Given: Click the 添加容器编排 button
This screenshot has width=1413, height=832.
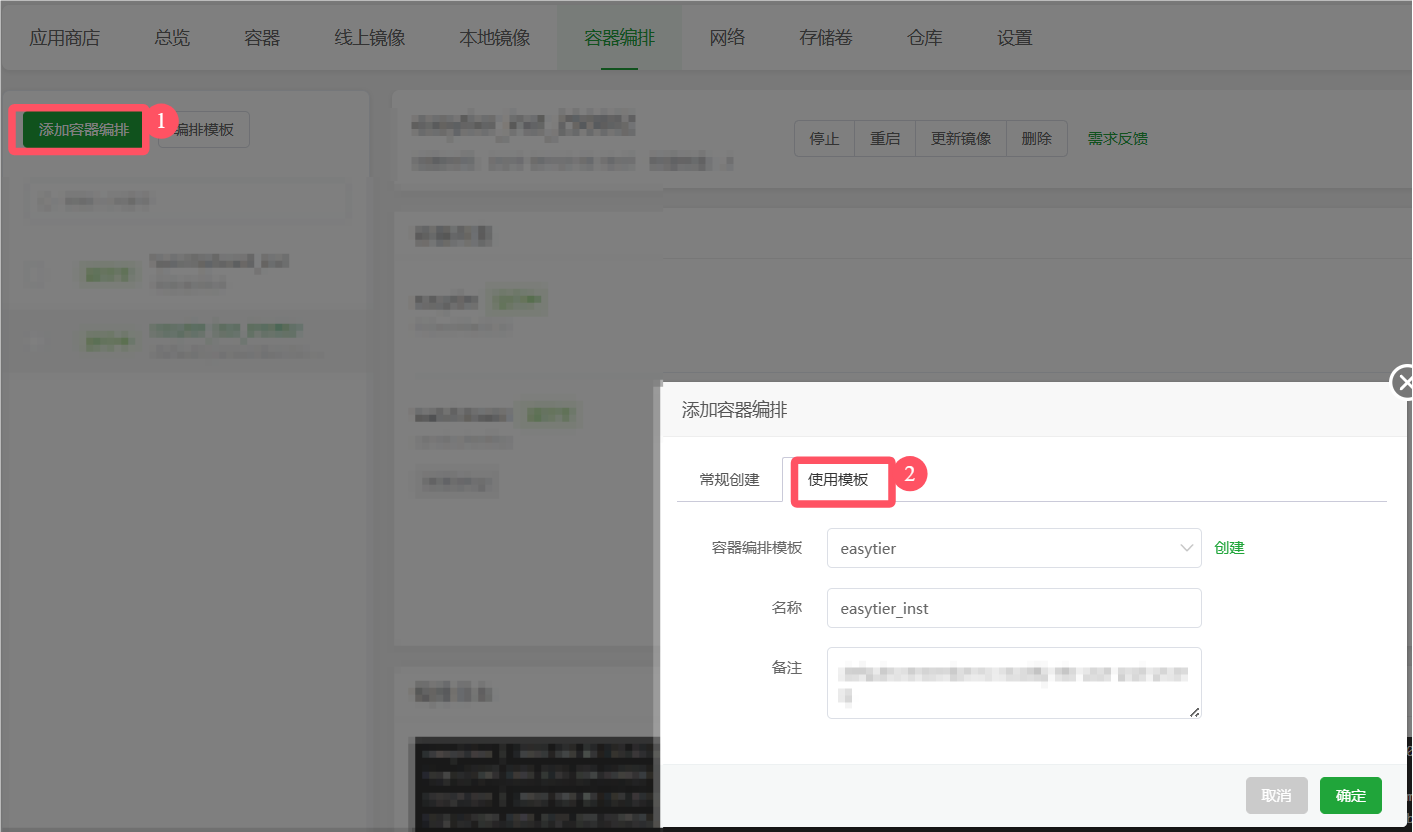Looking at the screenshot, I should 80,129.
